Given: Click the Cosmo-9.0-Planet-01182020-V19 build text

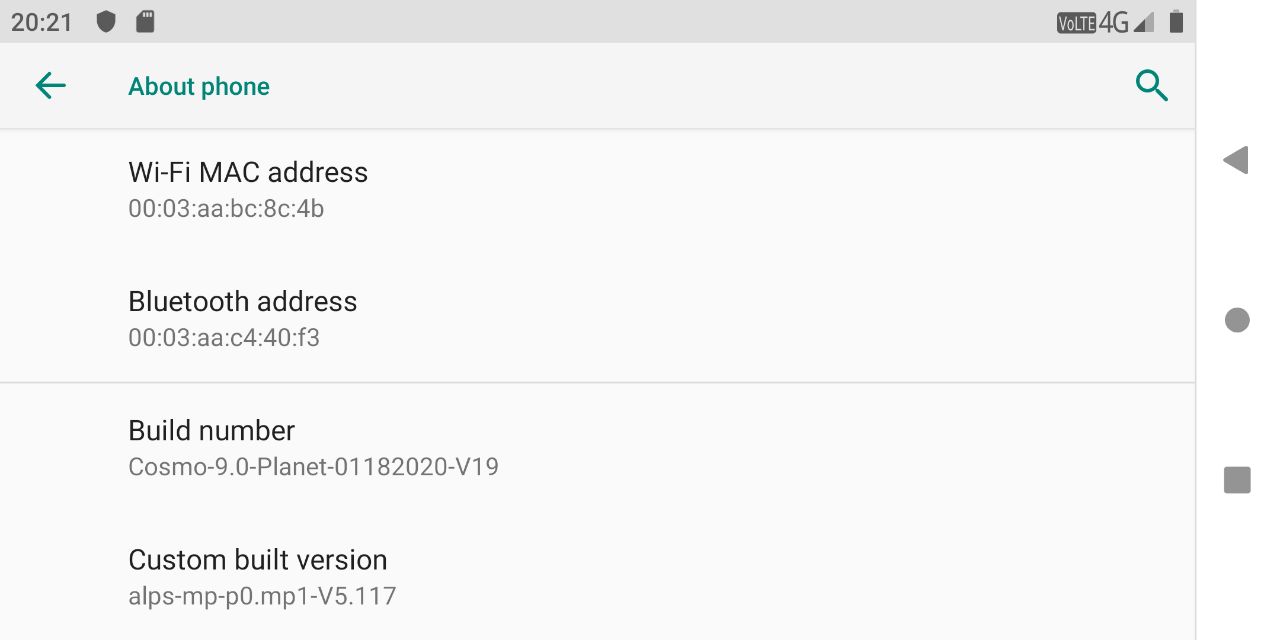Looking at the screenshot, I should click(313, 467).
